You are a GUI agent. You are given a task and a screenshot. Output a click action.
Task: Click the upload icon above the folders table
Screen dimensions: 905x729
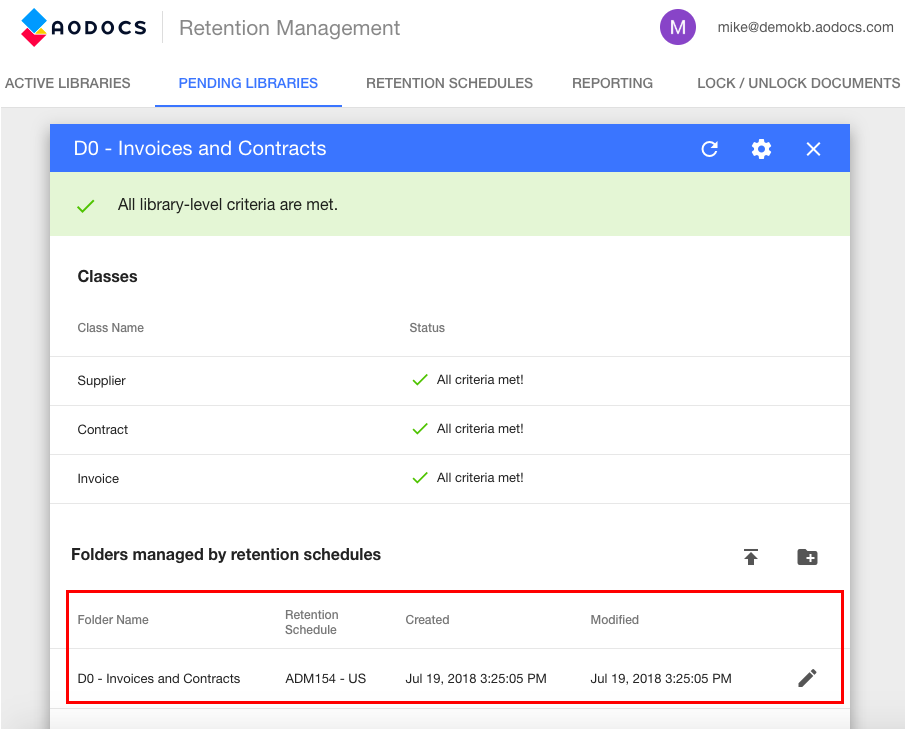[751, 557]
